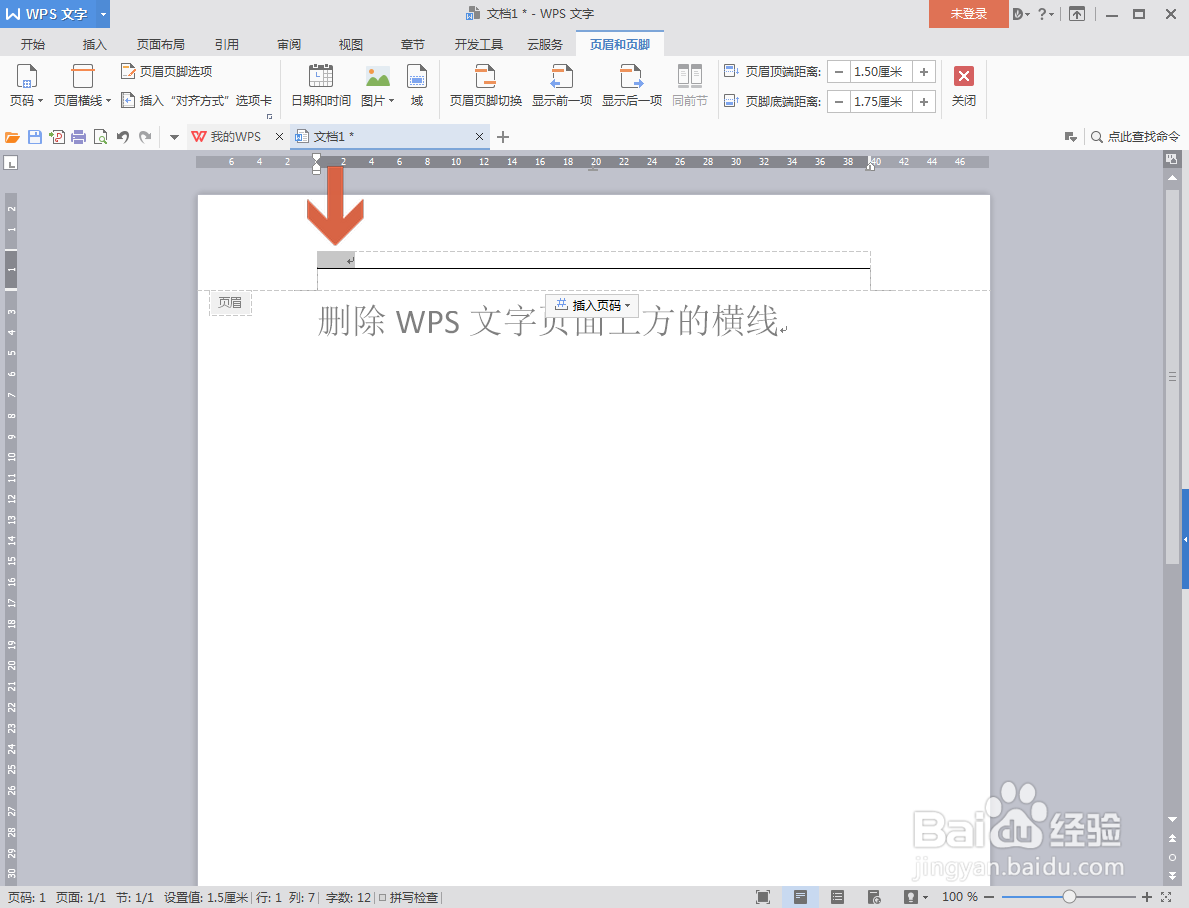
Task: Select outline view icon
Action: point(837,897)
